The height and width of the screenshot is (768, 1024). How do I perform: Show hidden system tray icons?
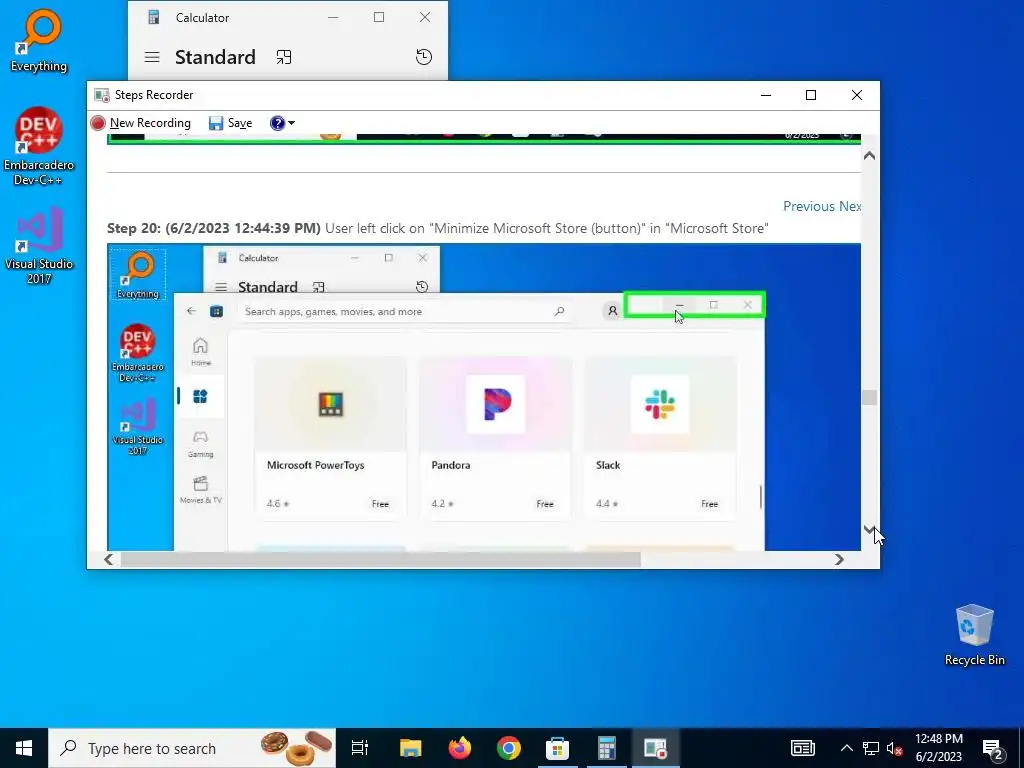pos(846,748)
